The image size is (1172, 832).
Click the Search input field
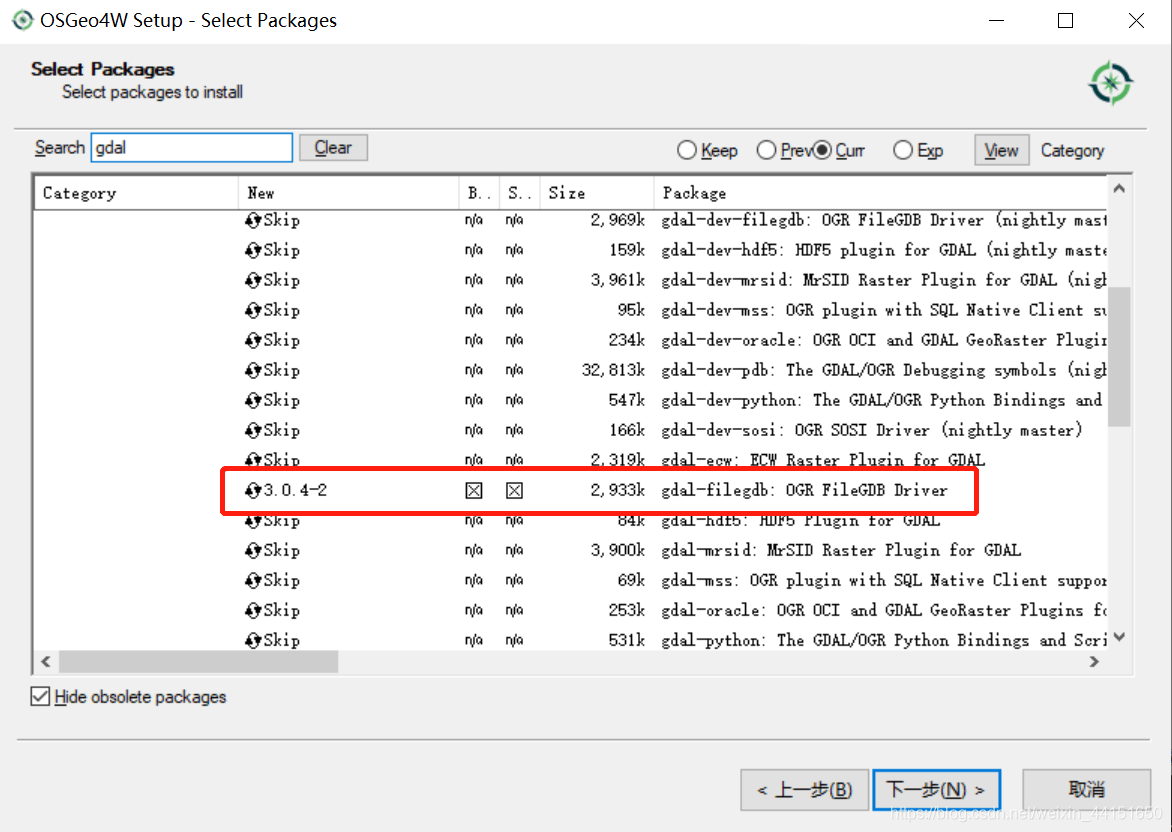tap(192, 148)
